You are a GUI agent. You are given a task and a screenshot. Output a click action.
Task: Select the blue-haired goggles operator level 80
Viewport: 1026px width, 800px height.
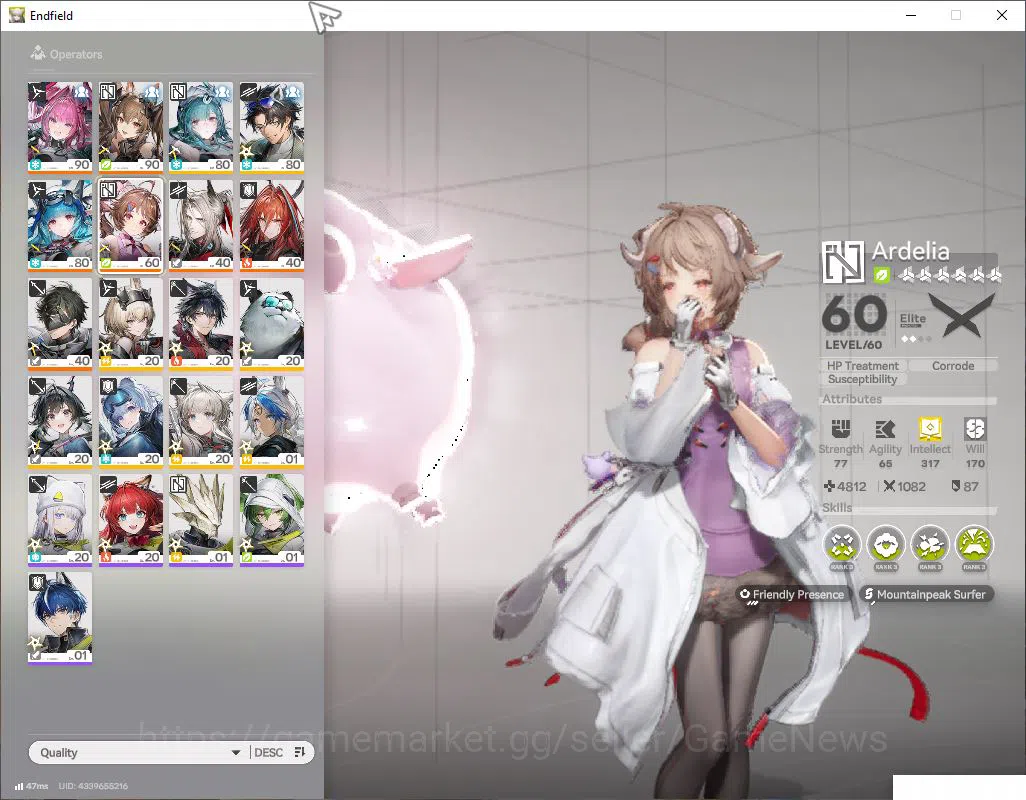(x=60, y=226)
